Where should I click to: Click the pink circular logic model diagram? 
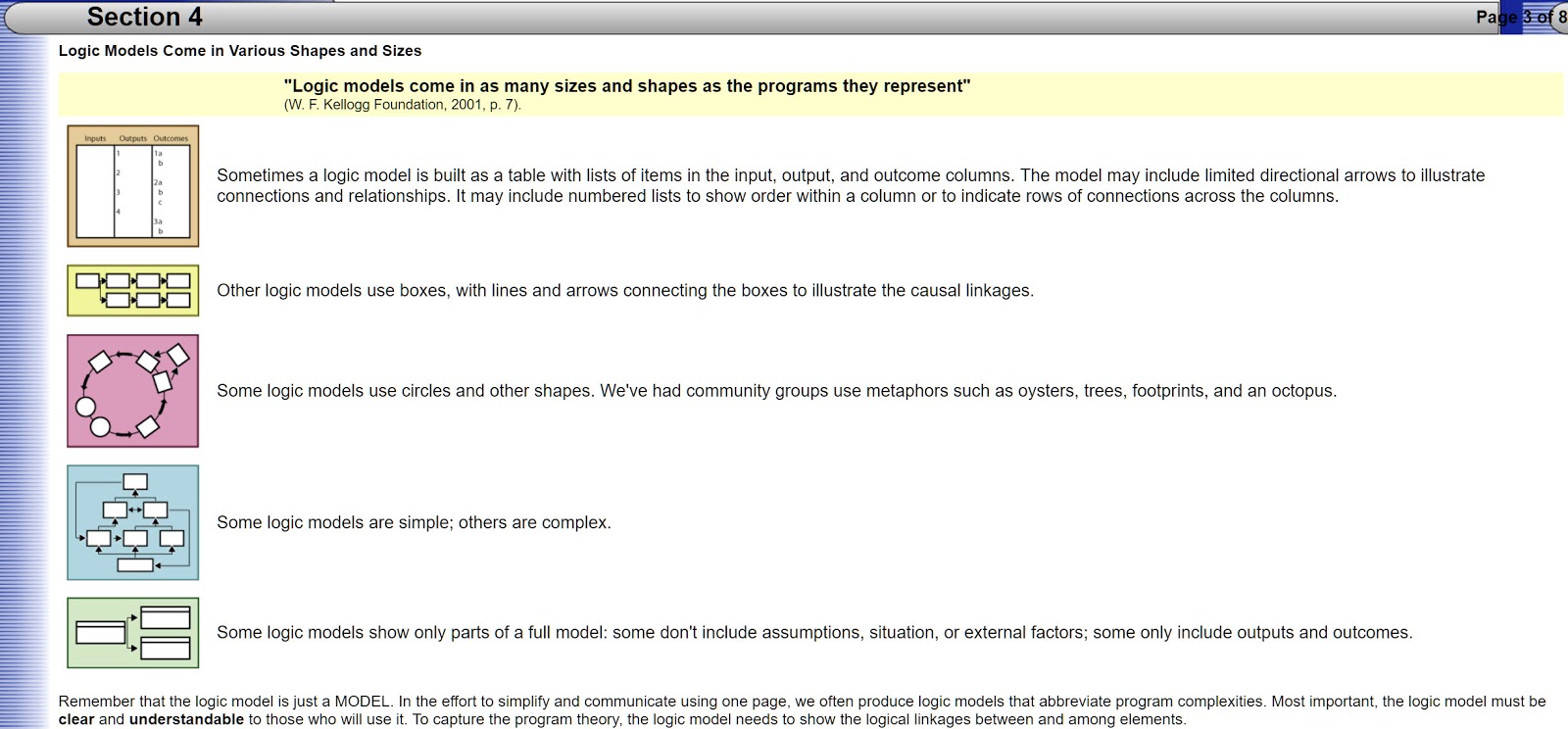(133, 391)
